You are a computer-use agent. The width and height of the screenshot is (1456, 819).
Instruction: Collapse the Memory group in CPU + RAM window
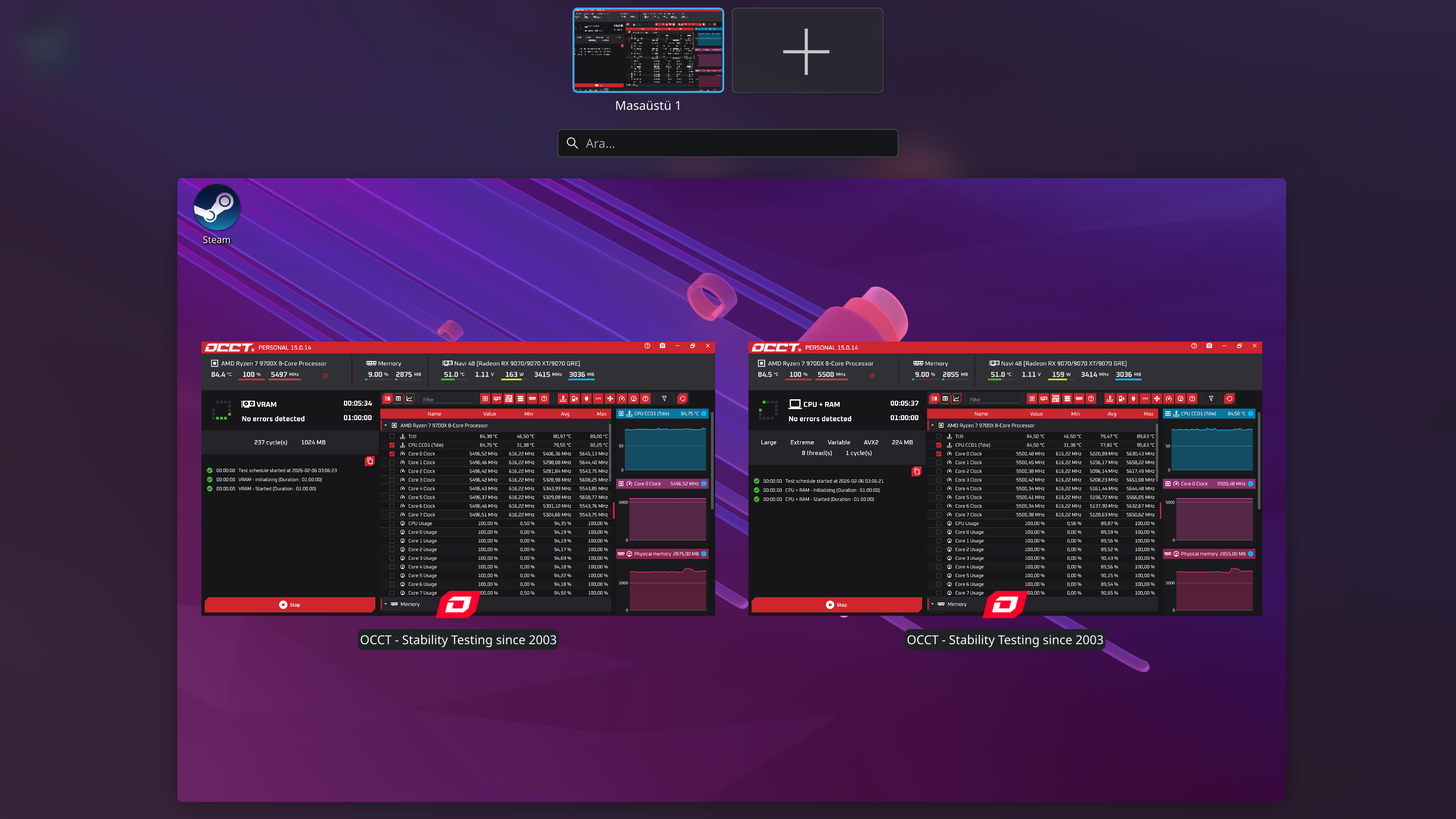(932, 604)
